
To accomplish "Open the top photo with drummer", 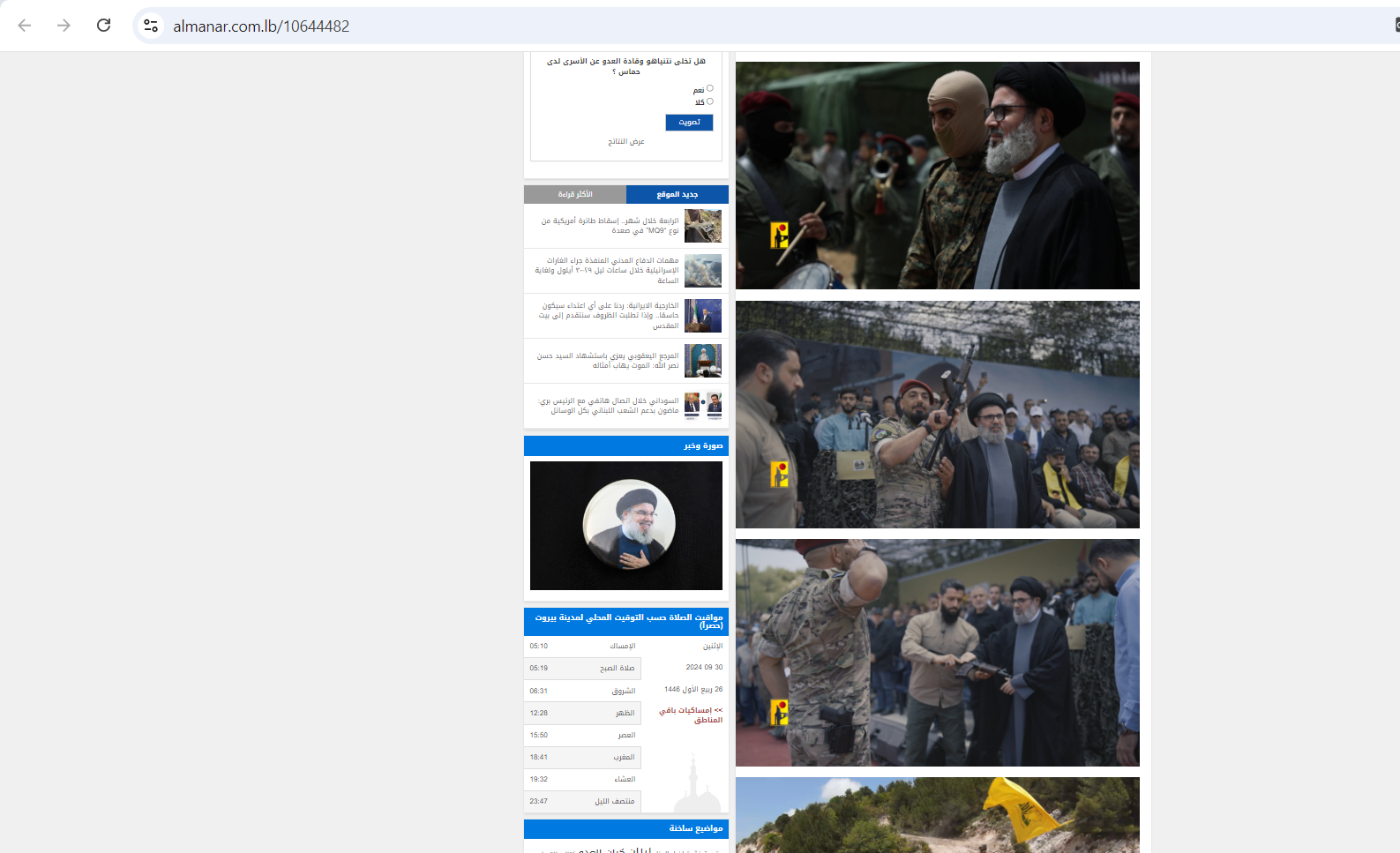I will click(x=937, y=176).
